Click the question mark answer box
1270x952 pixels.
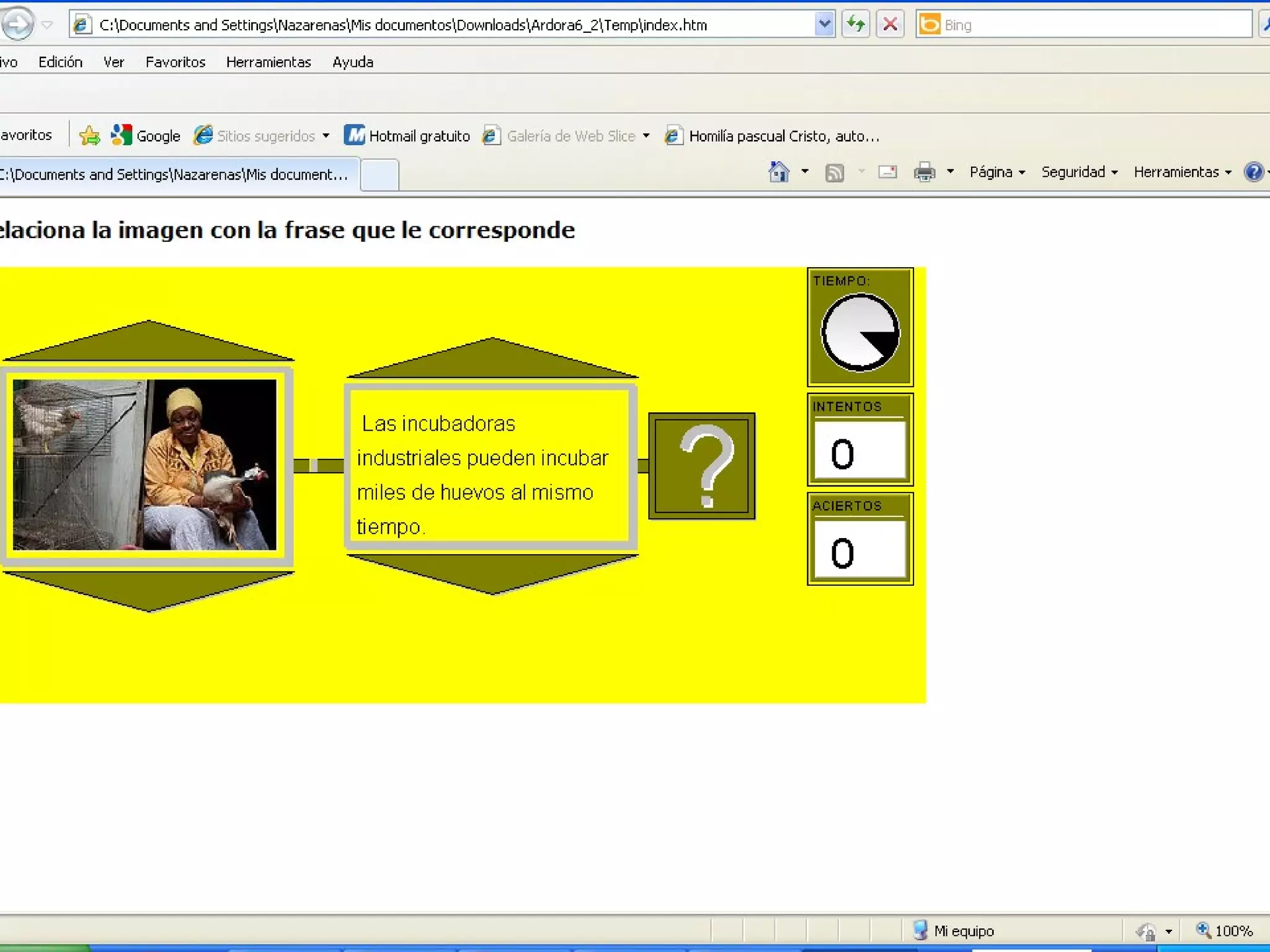(701, 465)
